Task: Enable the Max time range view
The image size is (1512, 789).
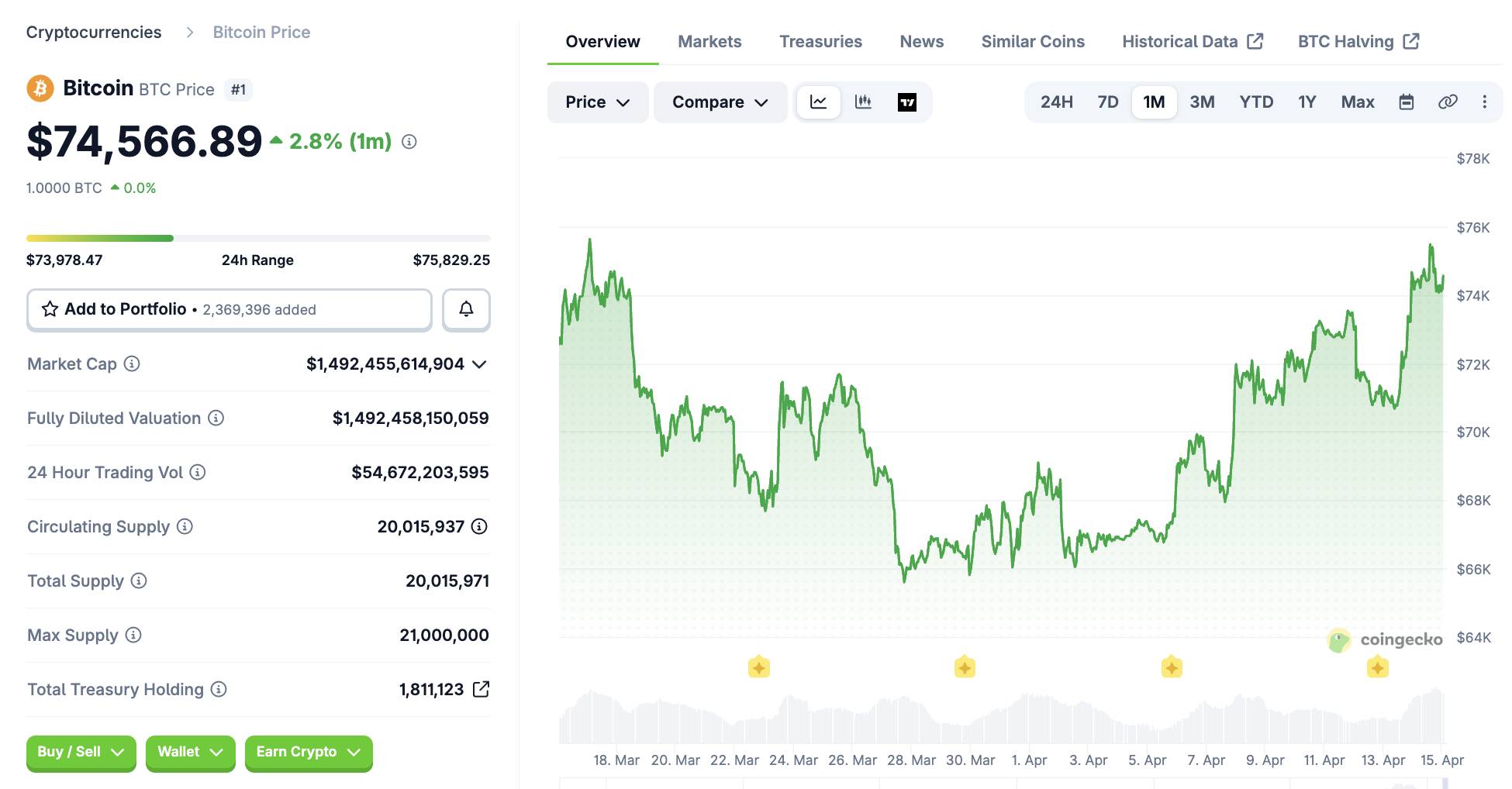Action: pos(1357,102)
